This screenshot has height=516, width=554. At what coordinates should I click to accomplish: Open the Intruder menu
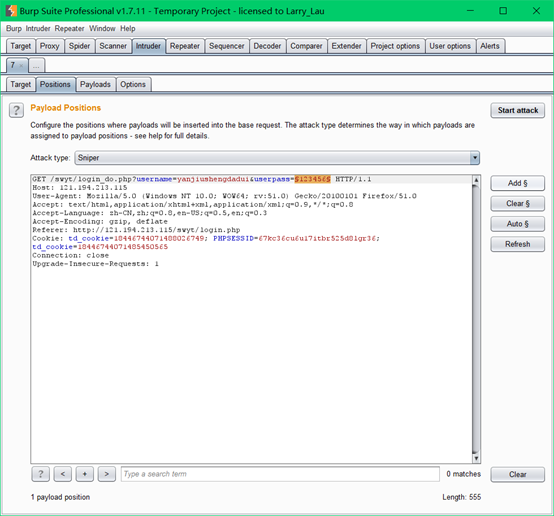coord(38,29)
